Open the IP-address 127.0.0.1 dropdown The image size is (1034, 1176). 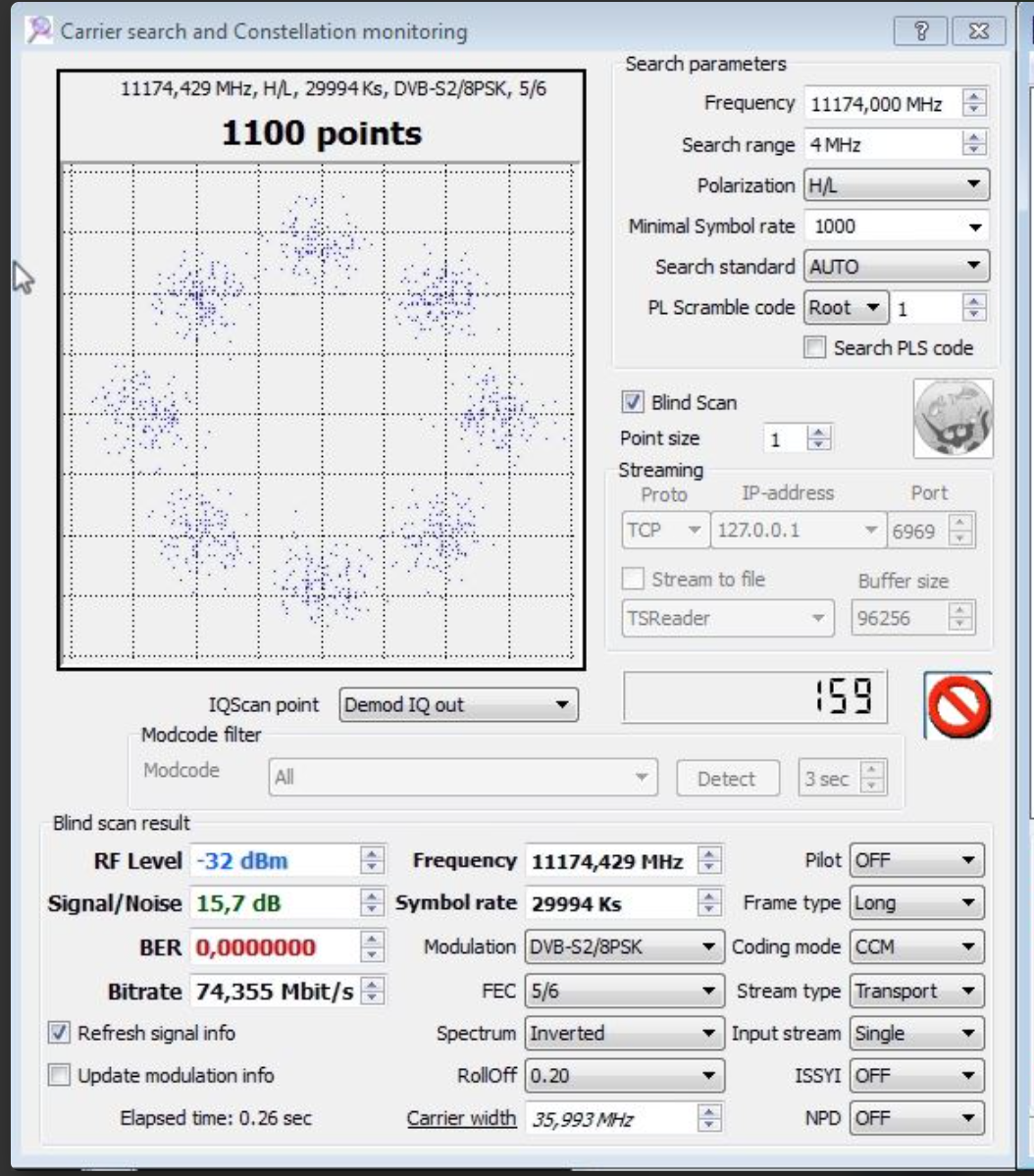[798, 531]
